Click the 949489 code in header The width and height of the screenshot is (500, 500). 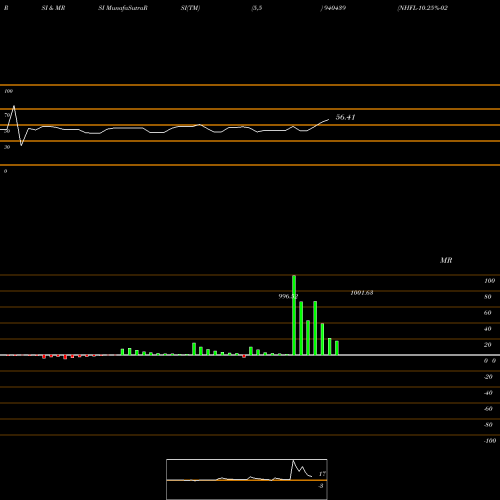click(x=334, y=8)
